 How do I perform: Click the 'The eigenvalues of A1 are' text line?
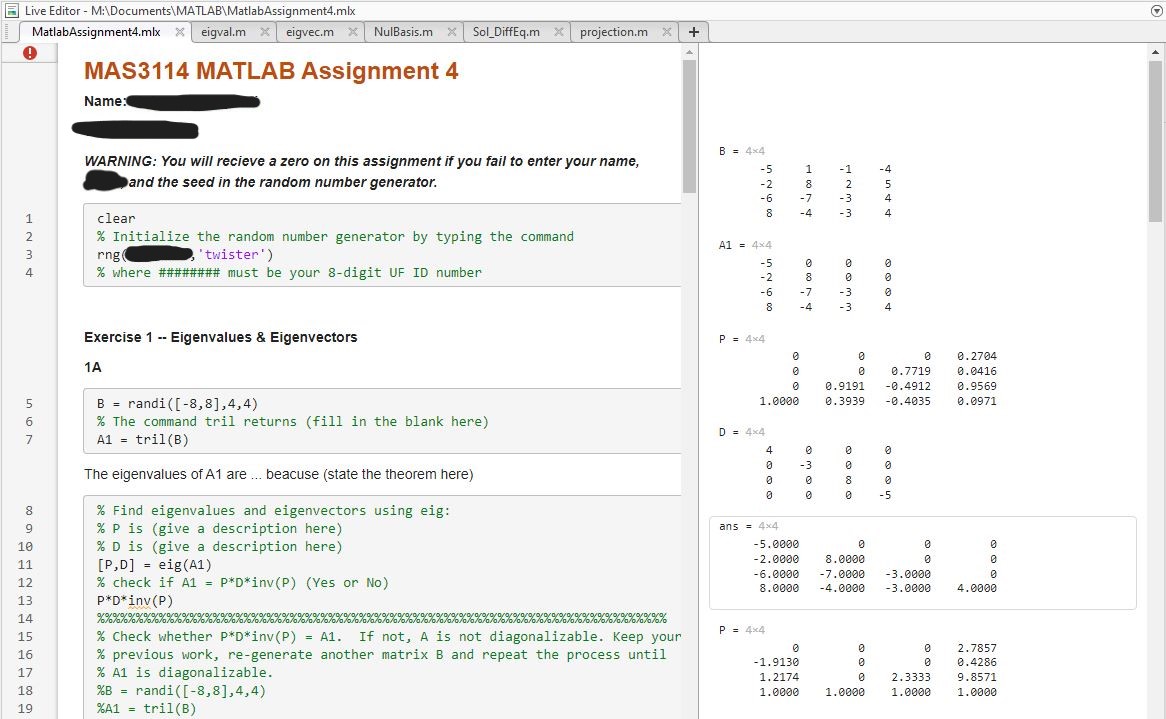pos(278,474)
